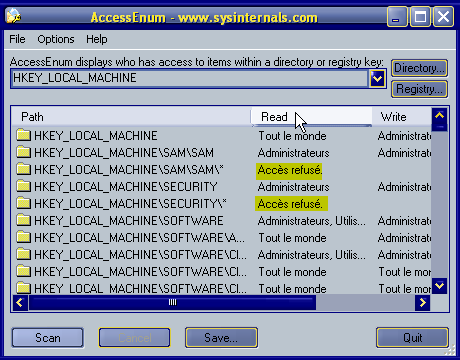
Task: Click folder icon of HKEY_LOCAL_MACHINE root row
Action: (x=23, y=135)
